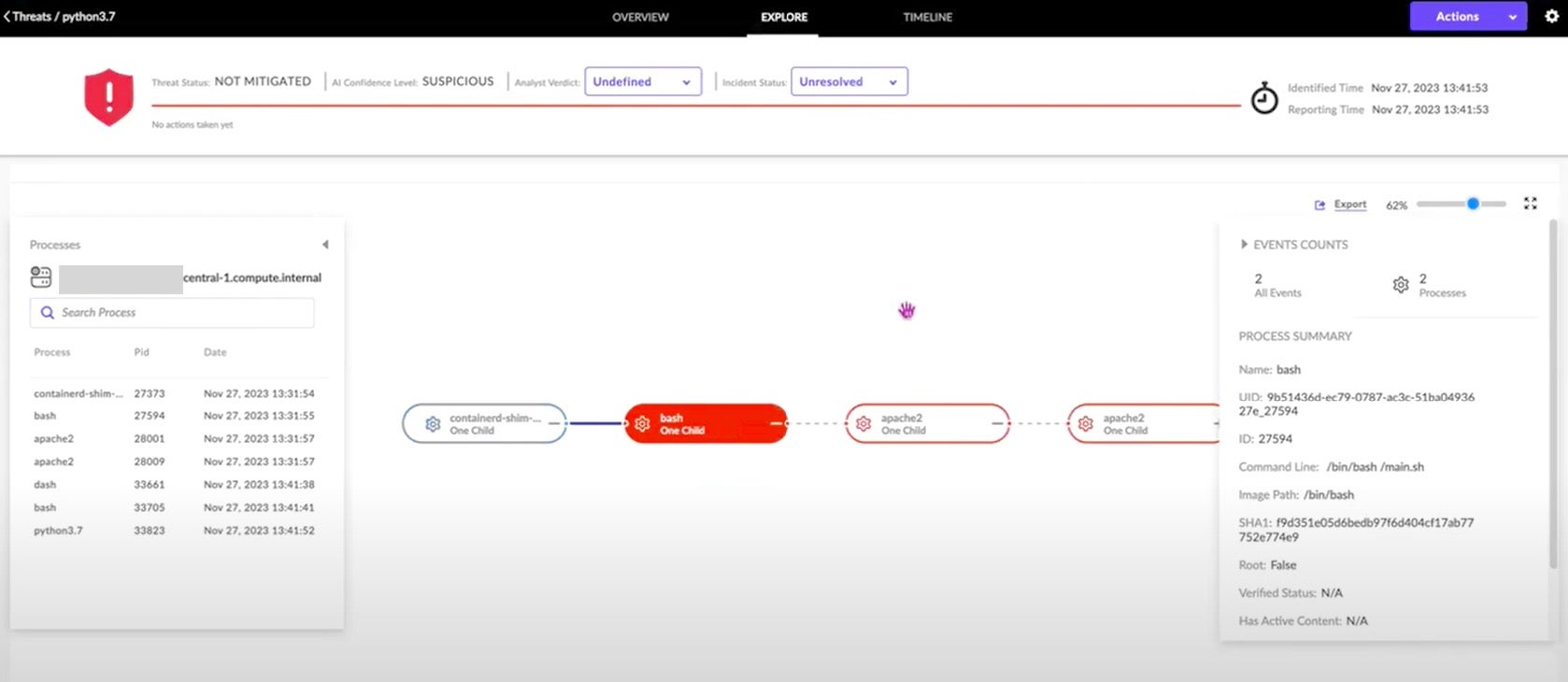Toggle the first apache2 node's child collapse

997,424
